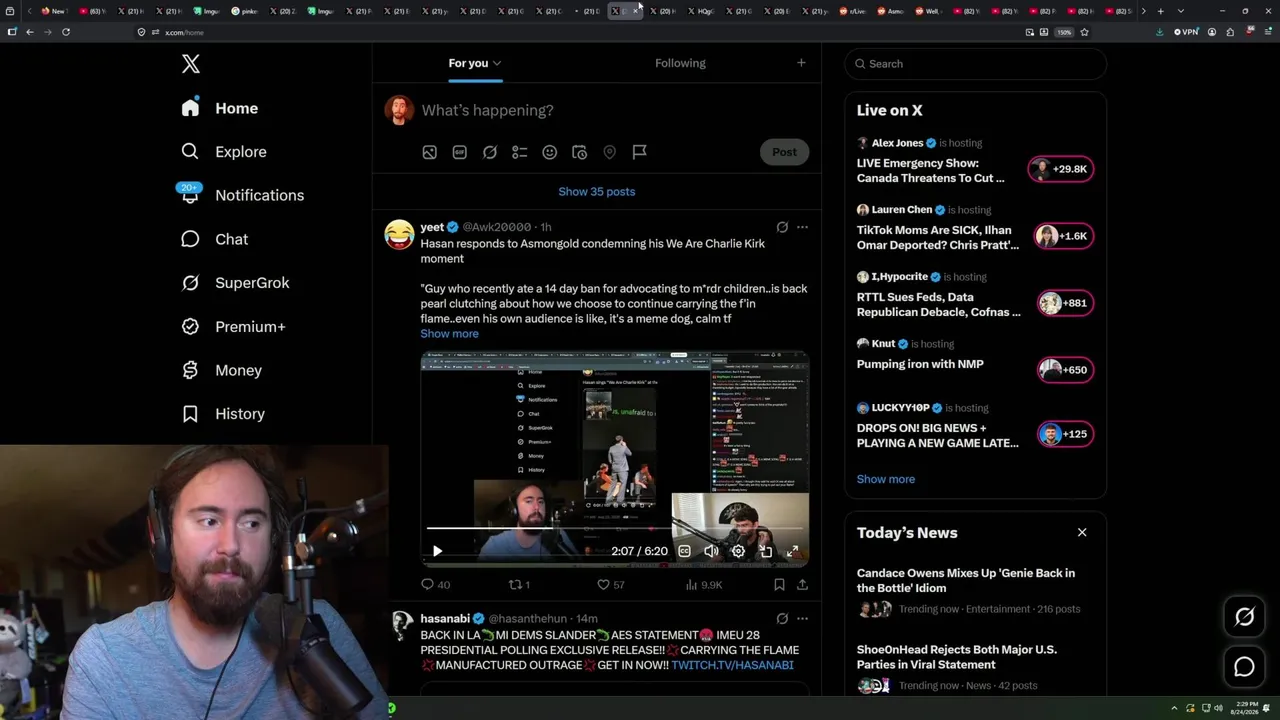Click the flag icon in composer
The image size is (1280, 720).
click(639, 152)
